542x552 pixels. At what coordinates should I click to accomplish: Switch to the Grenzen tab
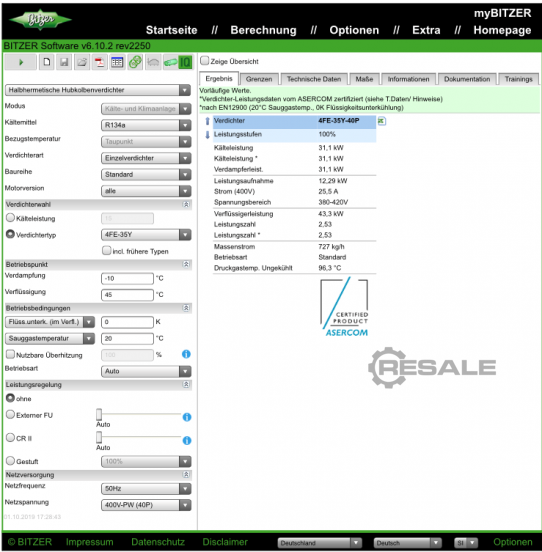coord(259,79)
